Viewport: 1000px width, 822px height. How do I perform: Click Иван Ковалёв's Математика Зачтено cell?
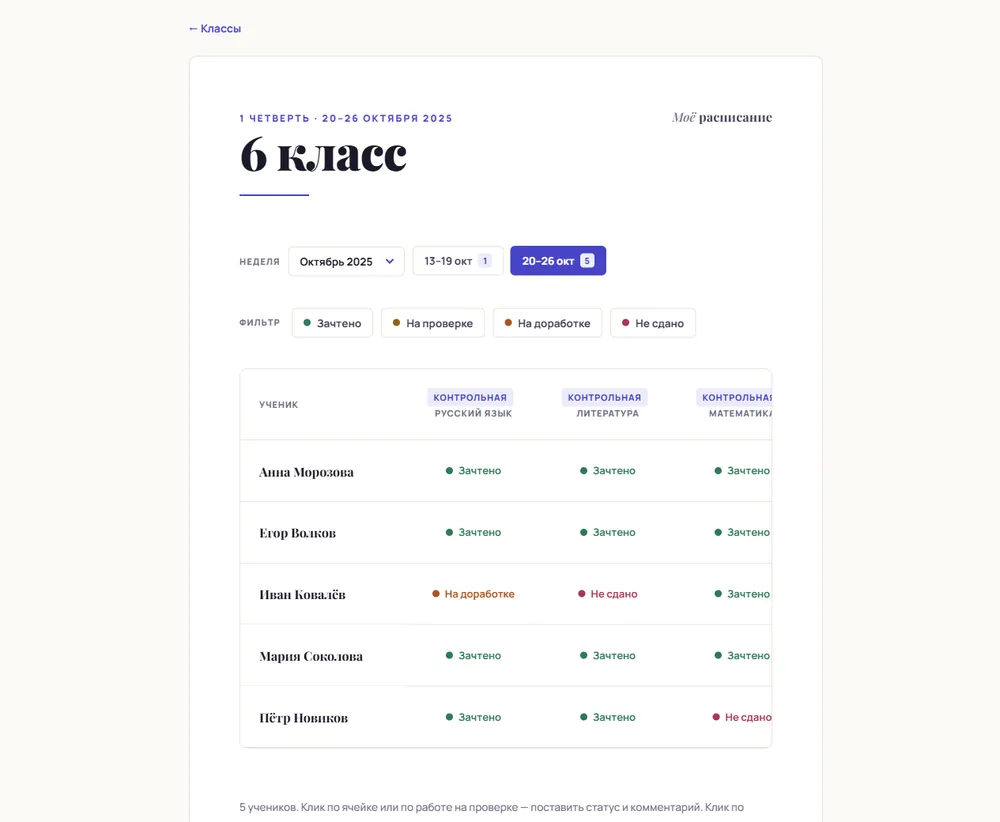(742, 594)
